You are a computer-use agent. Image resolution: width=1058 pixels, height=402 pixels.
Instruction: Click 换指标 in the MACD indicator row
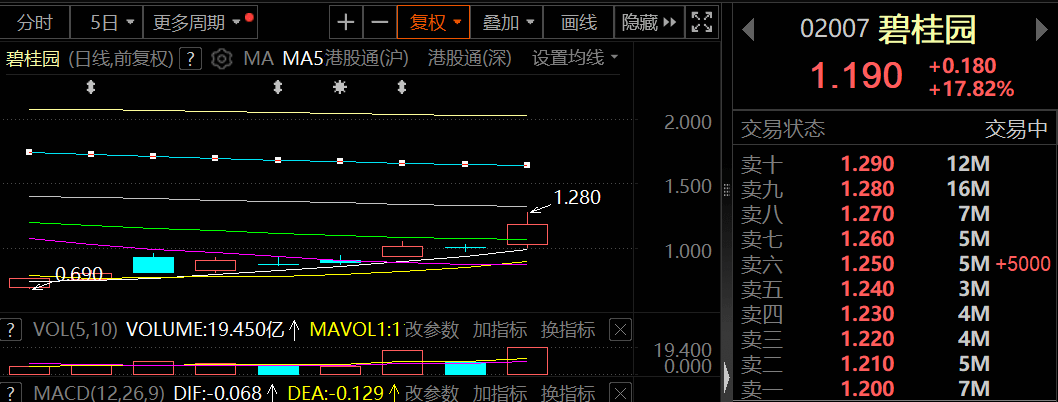(567, 392)
